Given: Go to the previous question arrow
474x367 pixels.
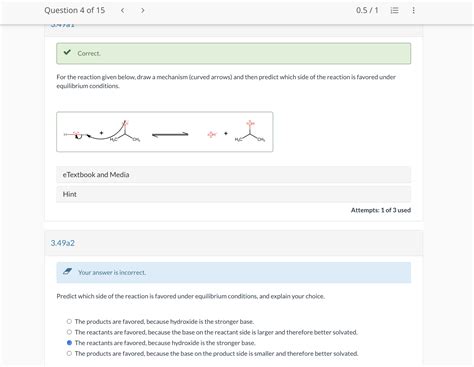Looking at the screenshot, I should [123, 10].
